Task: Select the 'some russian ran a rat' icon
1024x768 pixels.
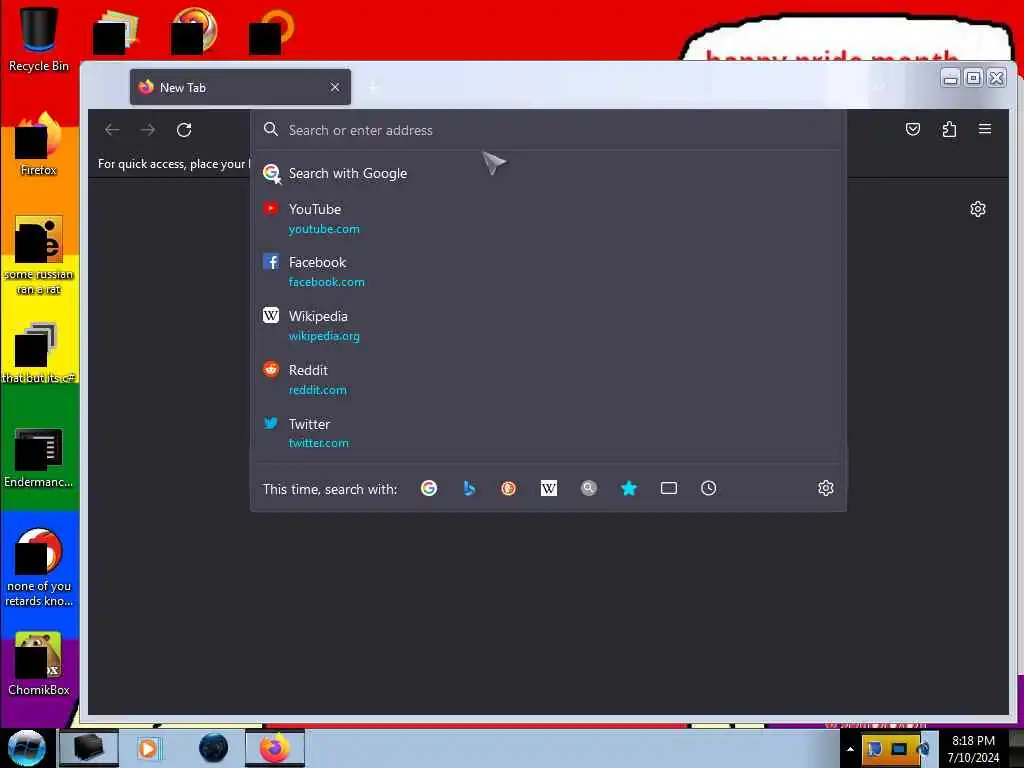Action: pyautogui.click(x=39, y=255)
